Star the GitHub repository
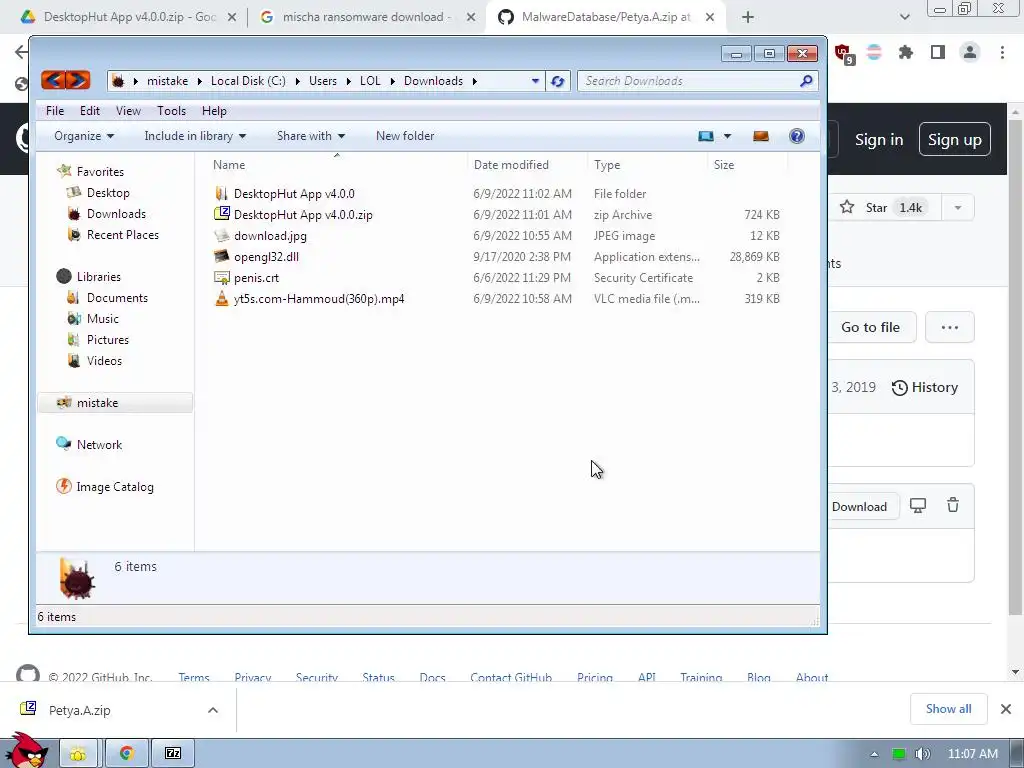This screenshot has width=1024, height=768. 881,208
